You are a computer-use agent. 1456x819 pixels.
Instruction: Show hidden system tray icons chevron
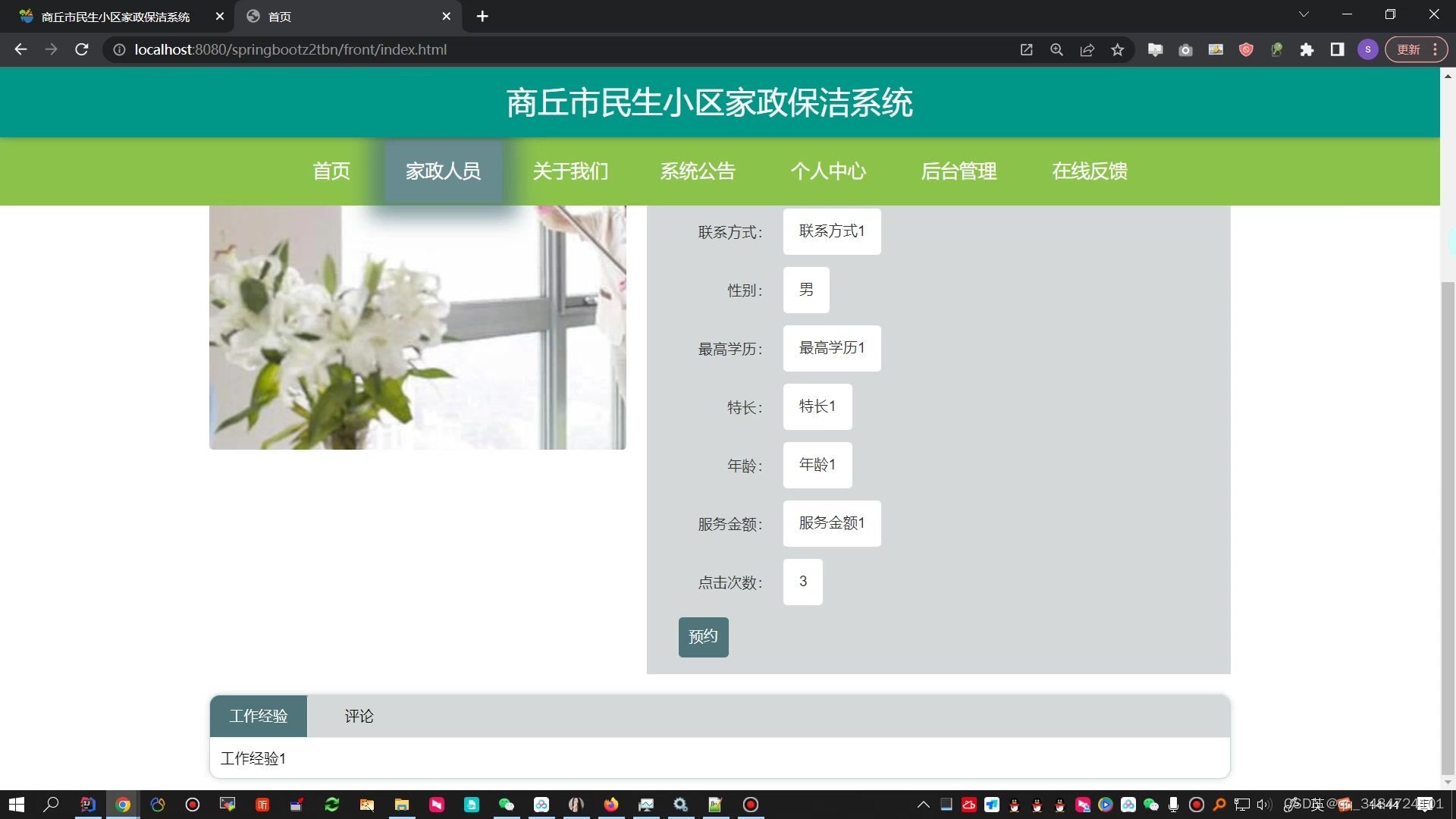tap(923, 805)
